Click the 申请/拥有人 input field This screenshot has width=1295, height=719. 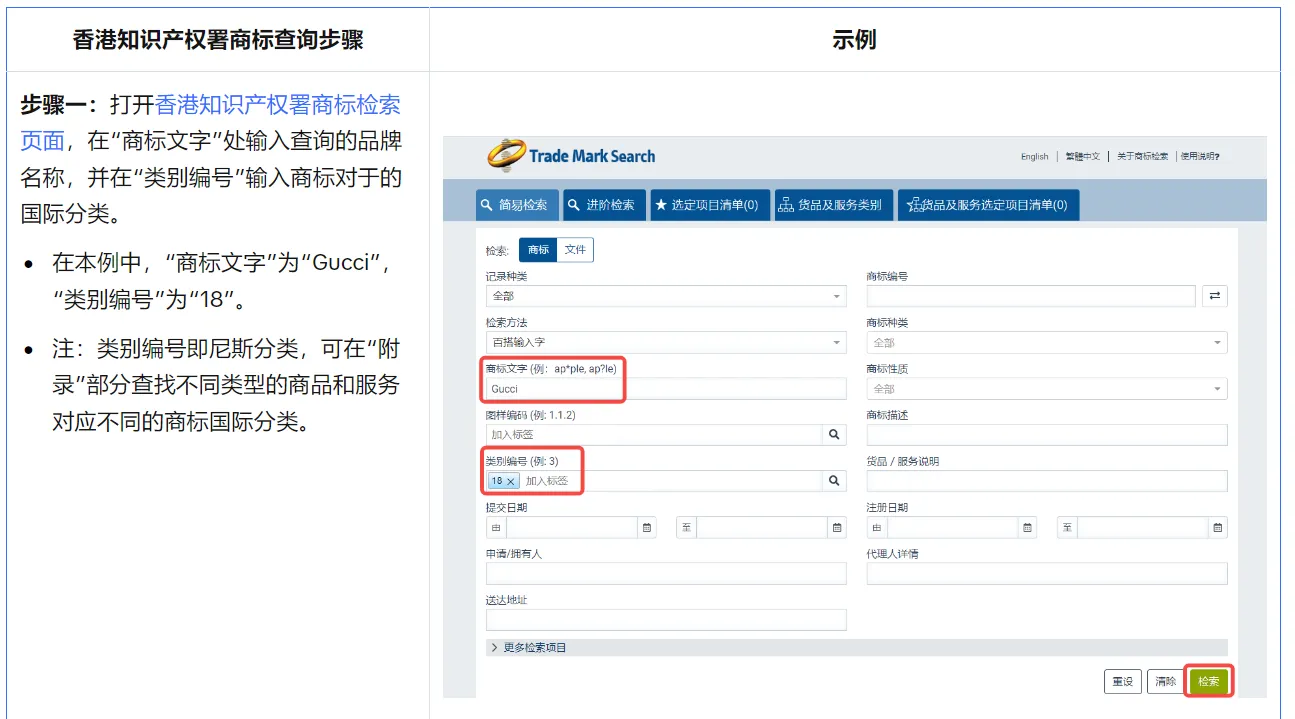click(x=666, y=573)
